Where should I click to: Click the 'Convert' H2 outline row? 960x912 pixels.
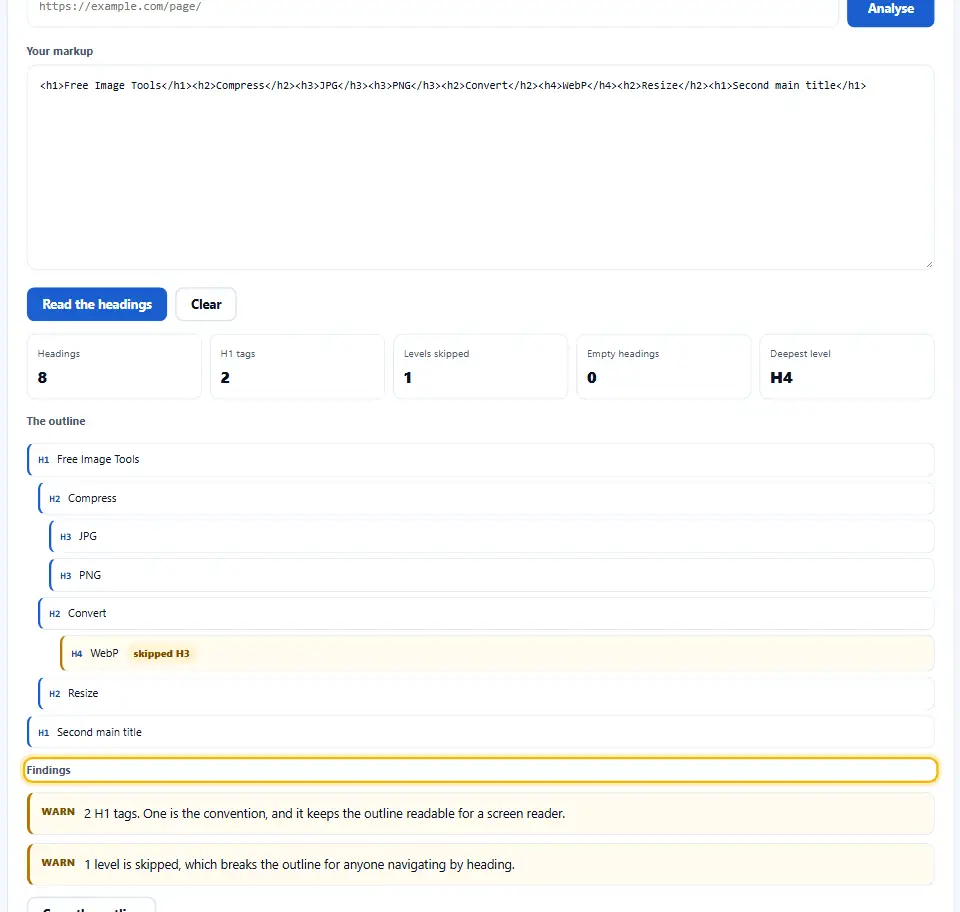pyautogui.click(x=486, y=613)
